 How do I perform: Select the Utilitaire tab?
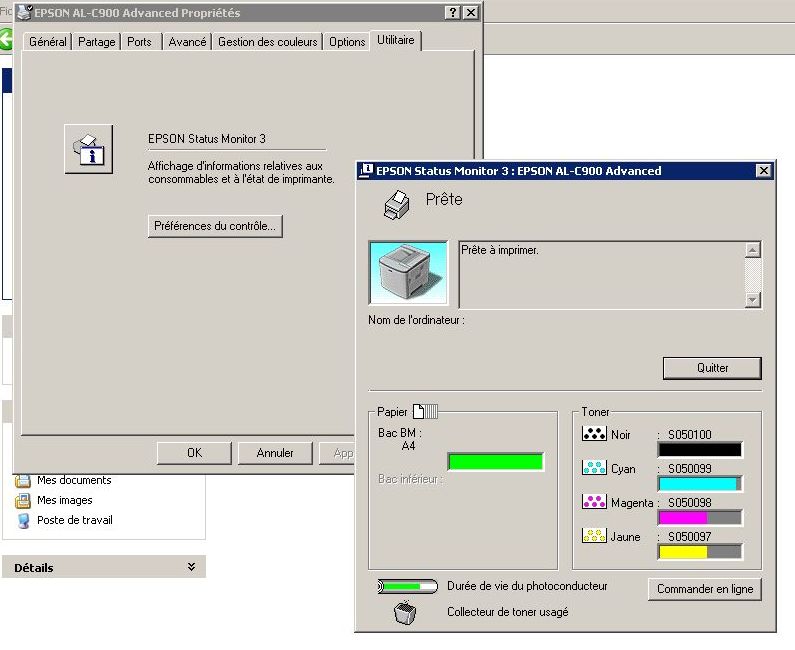(x=395, y=40)
